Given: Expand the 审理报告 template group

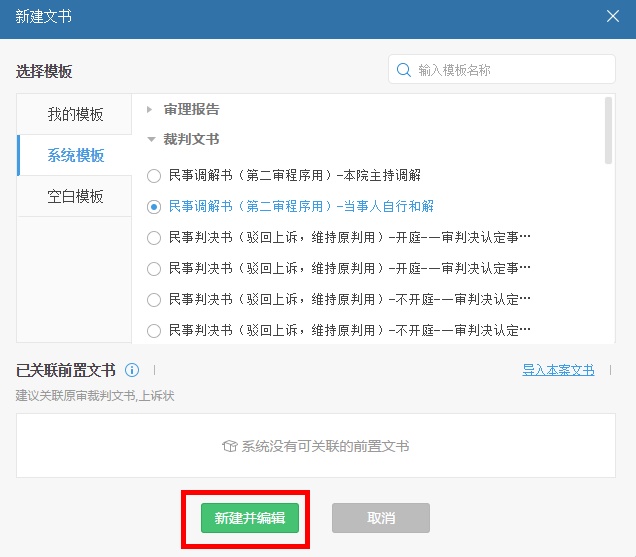Looking at the screenshot, I should tap(151, 109).
